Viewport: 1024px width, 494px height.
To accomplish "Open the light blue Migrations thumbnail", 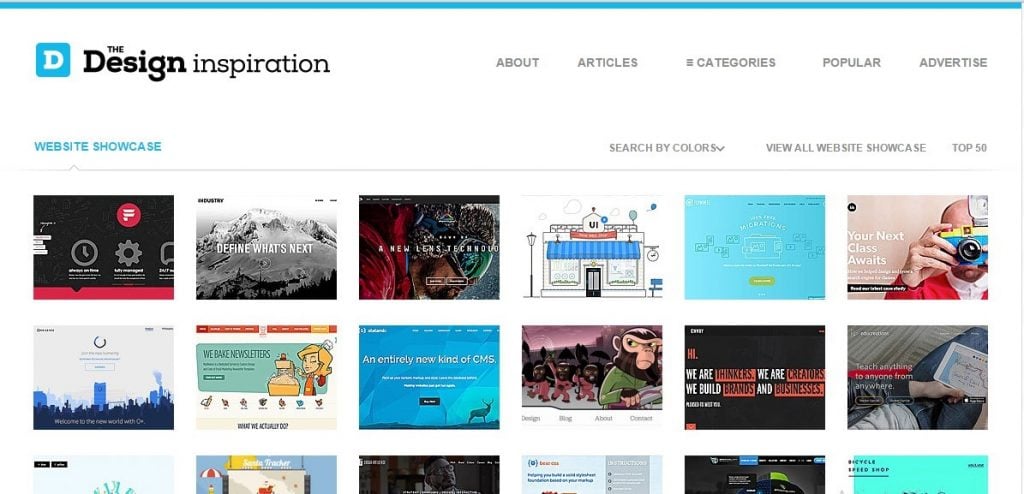I will (755, 247).
